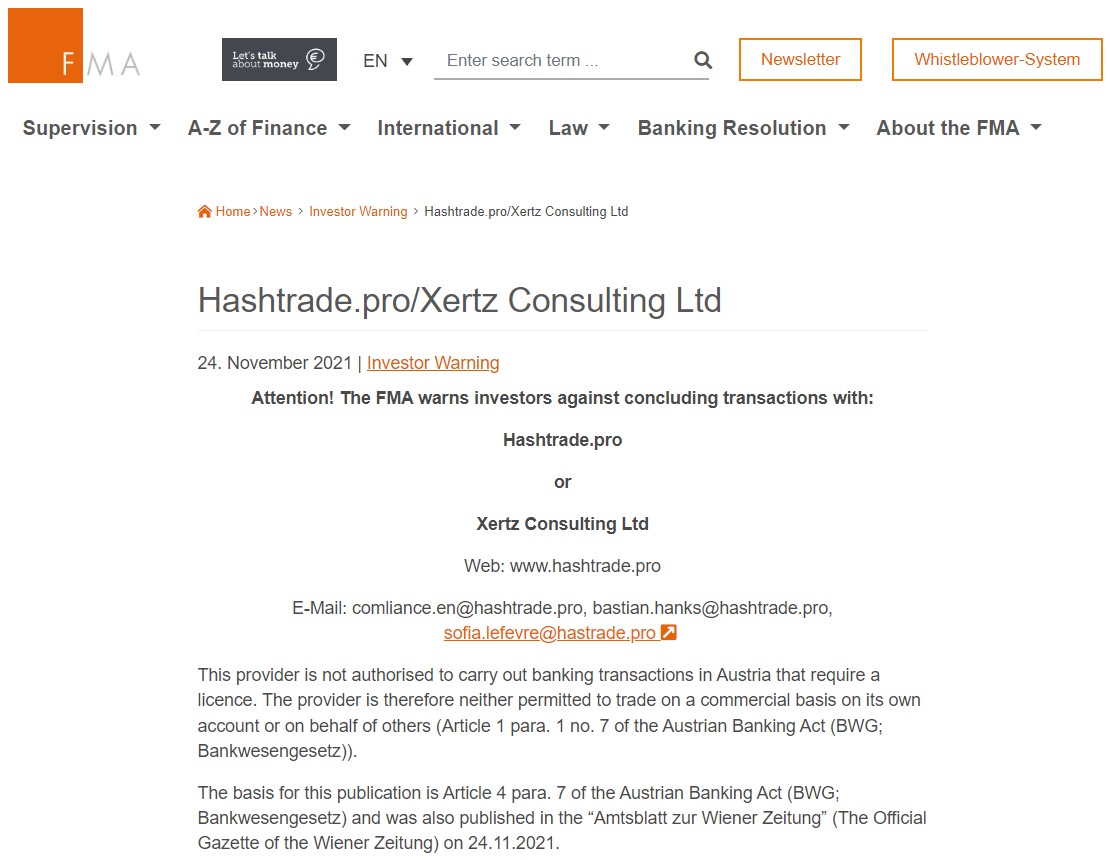Screen dimensions: 1110x860
Task: Expand the A-Z of Finance menu
Action: coord(269,128)
